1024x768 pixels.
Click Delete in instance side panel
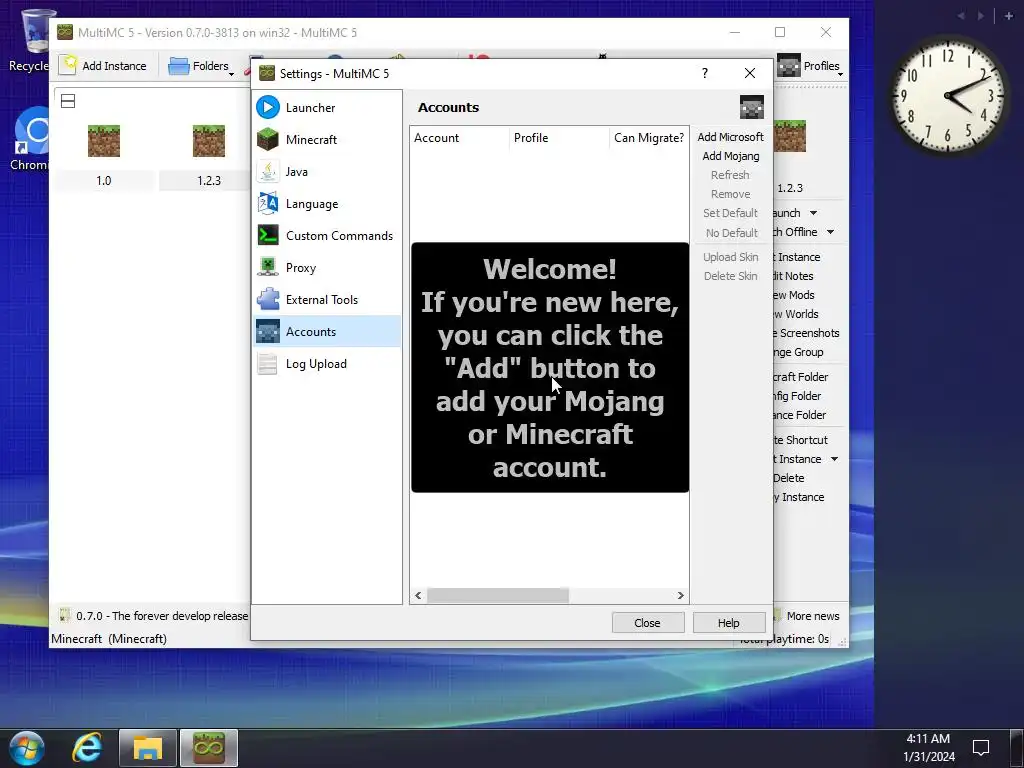[789, 478]
